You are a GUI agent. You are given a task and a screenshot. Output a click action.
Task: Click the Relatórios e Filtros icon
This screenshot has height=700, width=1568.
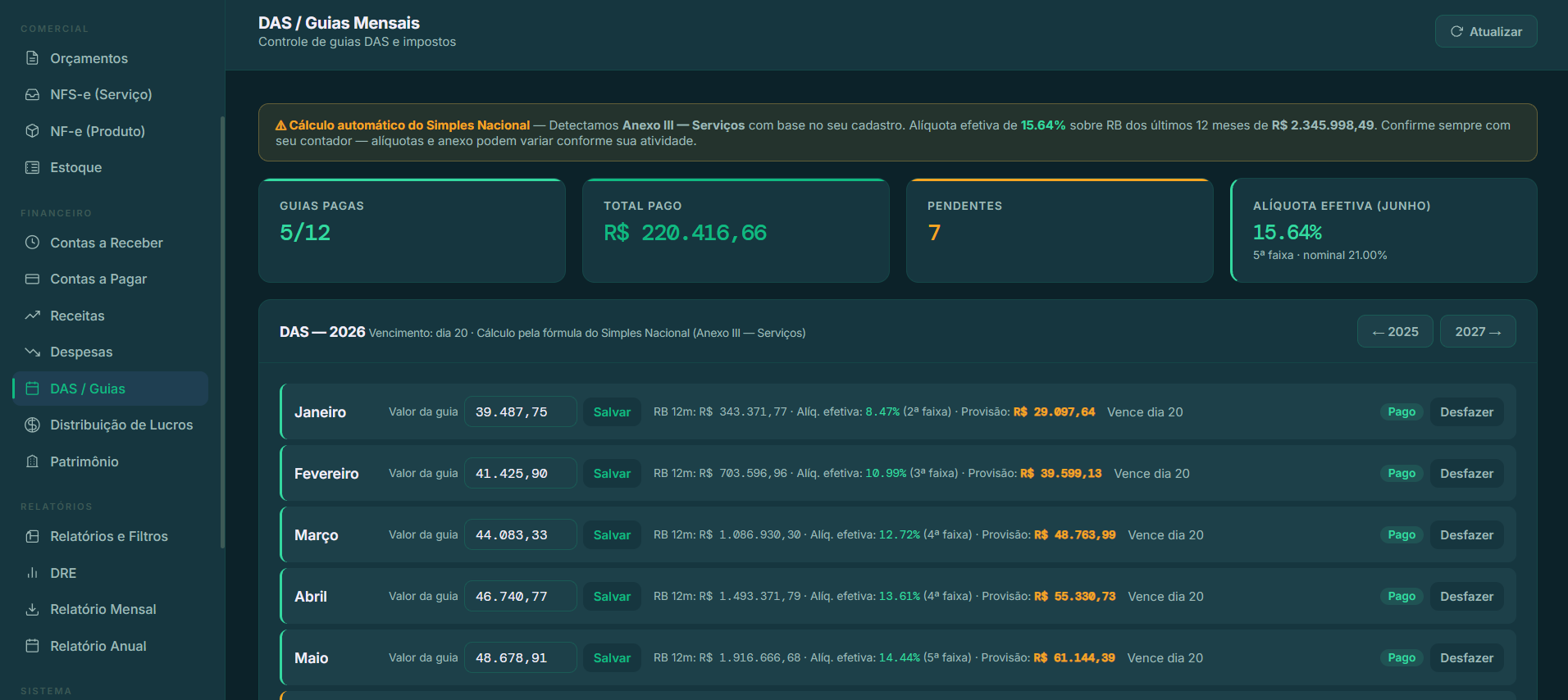[32, 536]
